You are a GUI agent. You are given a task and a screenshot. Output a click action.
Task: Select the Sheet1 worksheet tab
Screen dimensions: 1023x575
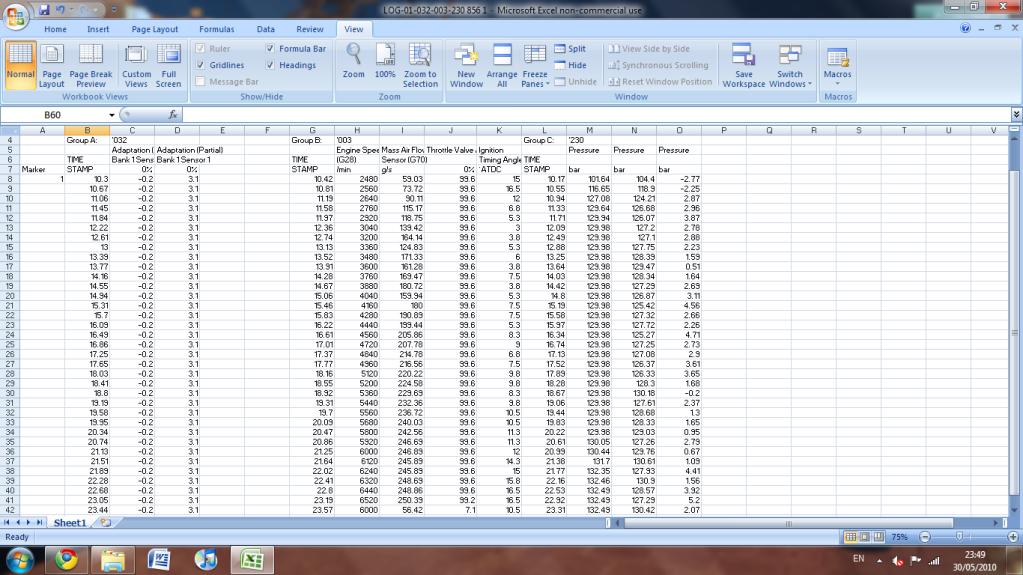coord(70,523)
